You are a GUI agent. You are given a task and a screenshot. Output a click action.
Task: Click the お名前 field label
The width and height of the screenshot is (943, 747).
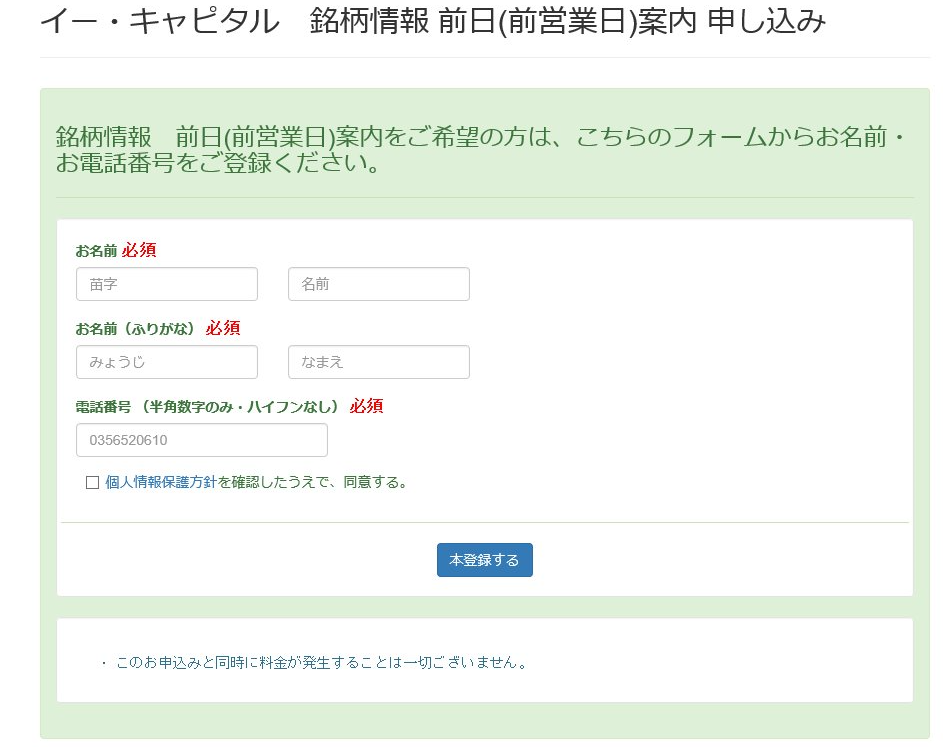(x=96, y=251)
